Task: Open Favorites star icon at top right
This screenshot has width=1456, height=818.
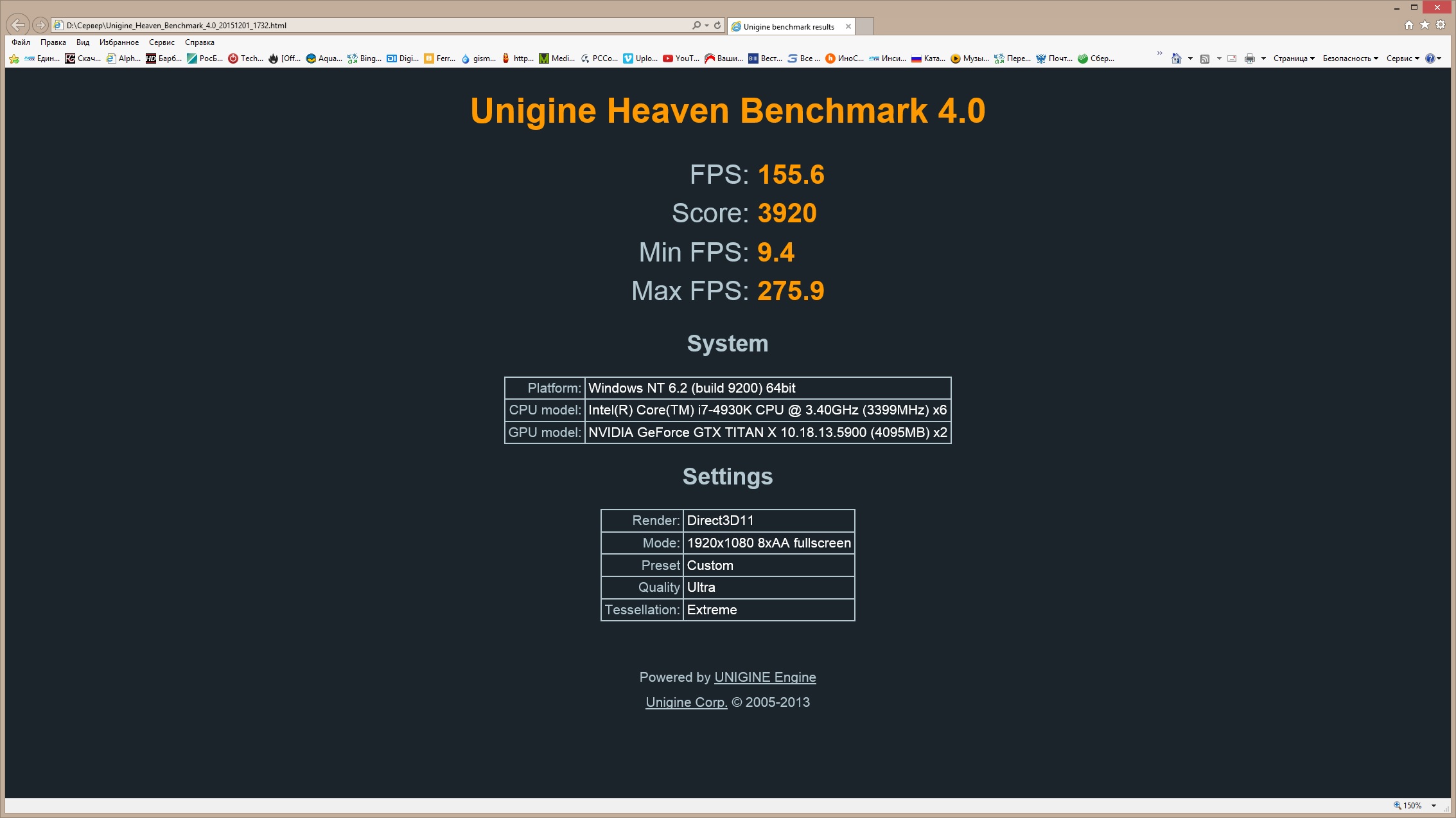Action: (1425, 25)
